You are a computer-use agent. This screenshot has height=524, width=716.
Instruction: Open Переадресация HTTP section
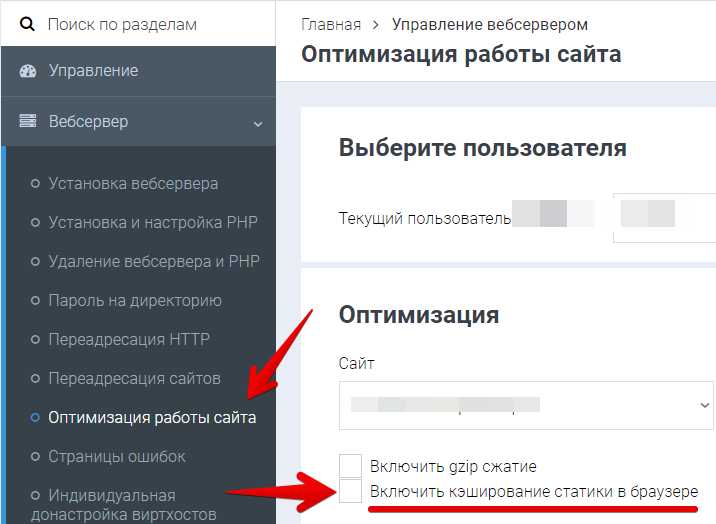pos(129,339)
